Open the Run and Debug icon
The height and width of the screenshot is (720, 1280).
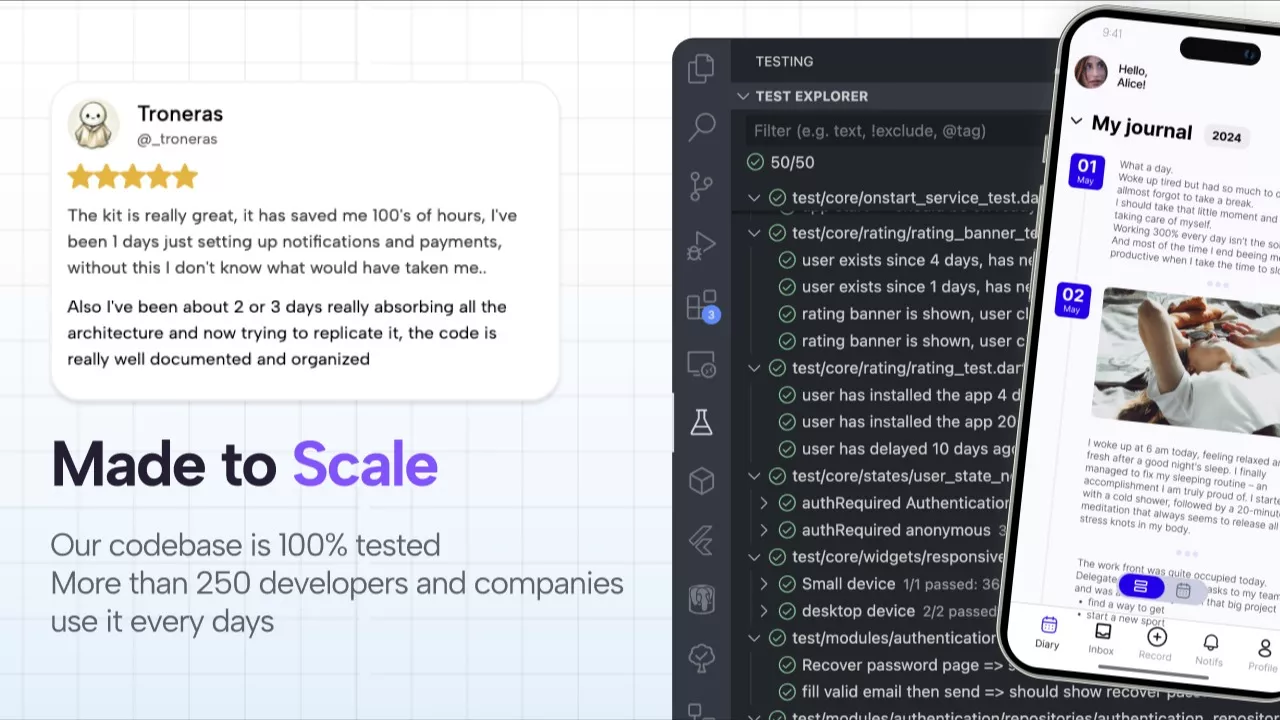coord(702,245)
